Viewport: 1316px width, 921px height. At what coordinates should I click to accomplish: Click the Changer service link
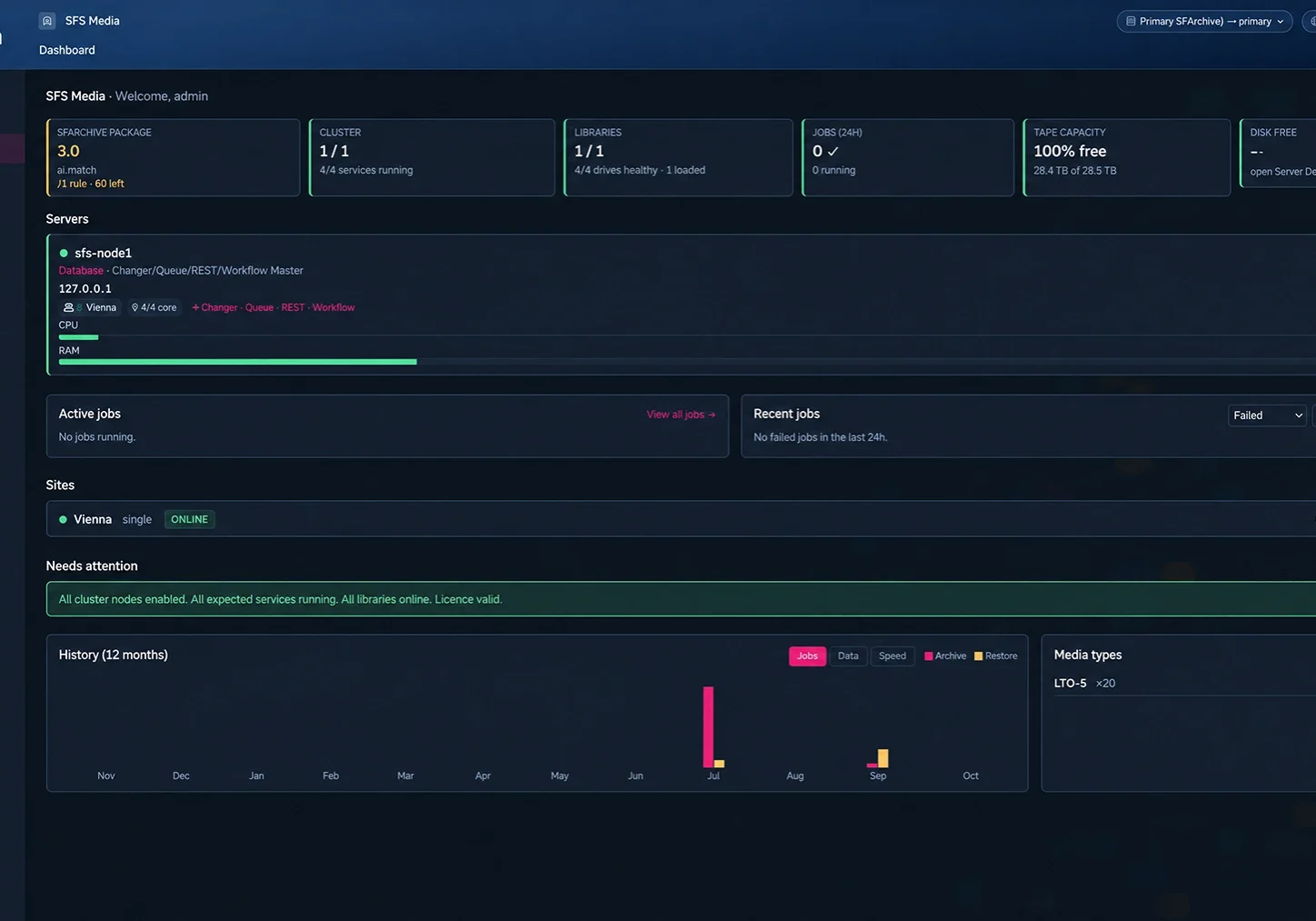coord(219,307)
